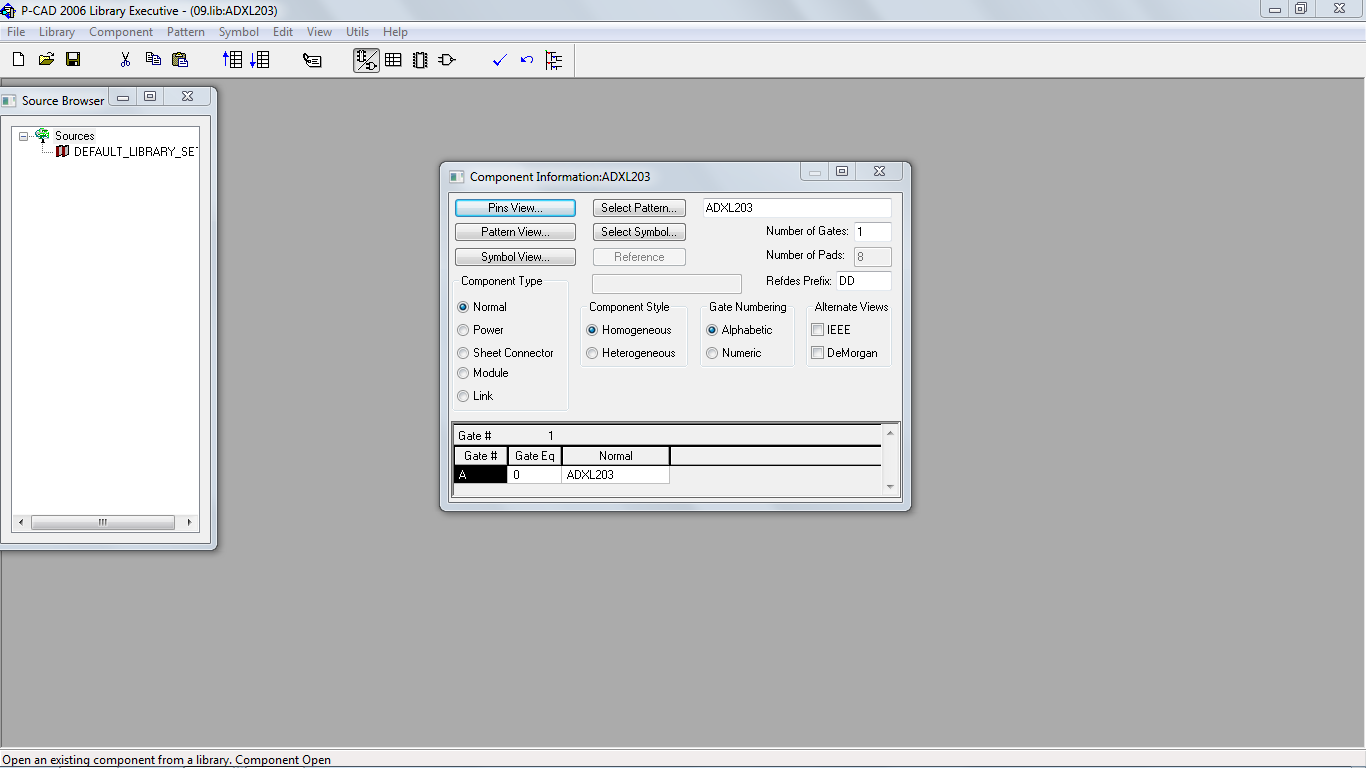
Task: Select the Power component type
Action: tap(463, 330)
